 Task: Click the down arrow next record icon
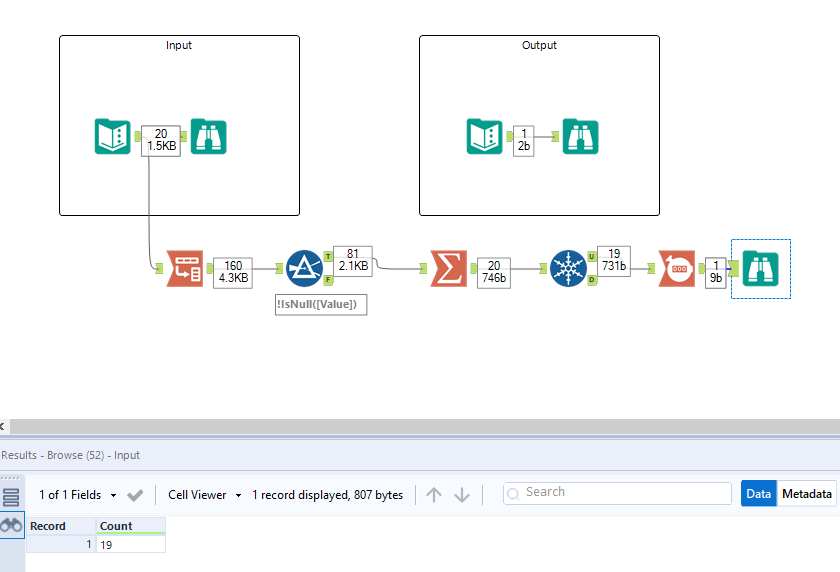(x=462, y=495)
